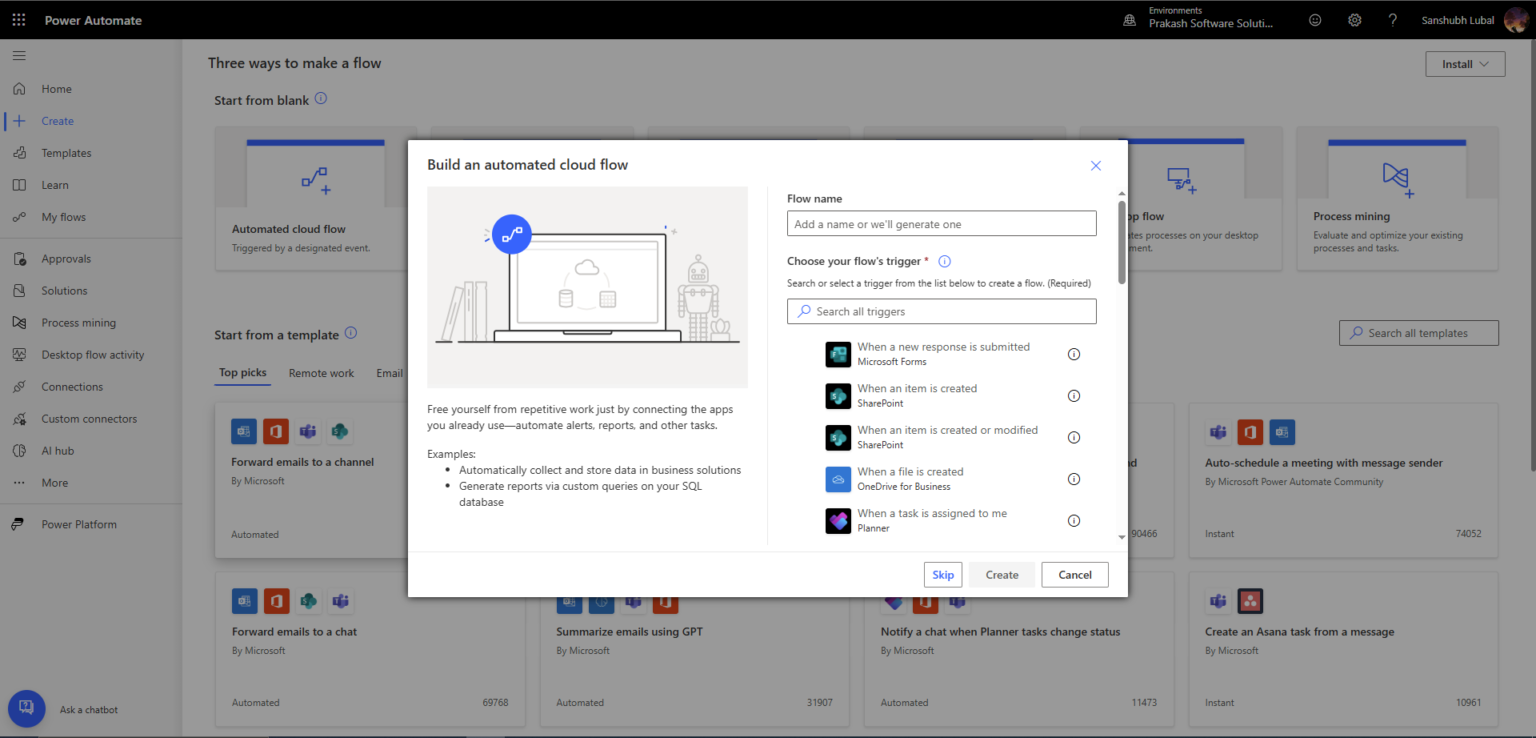Screen dimensions: 1536x738
Task: Go to Solutions in left navigation
Action: click(64, 291)
